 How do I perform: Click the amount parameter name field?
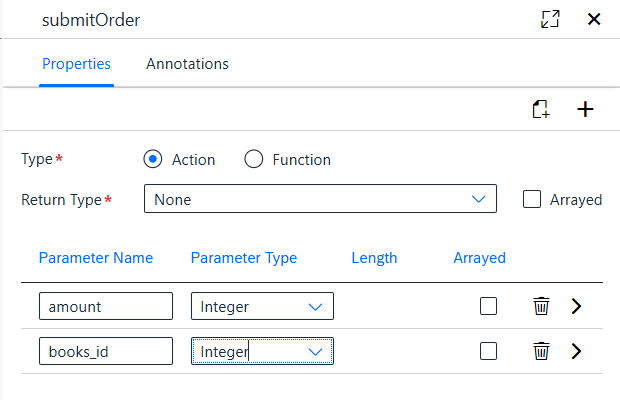106,306
